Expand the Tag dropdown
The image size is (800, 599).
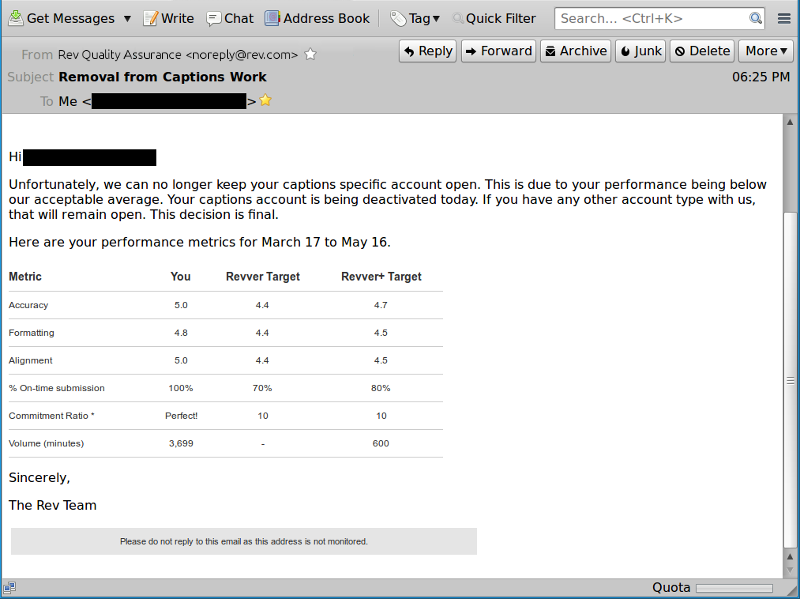pyautogui.click(x=415, y=18)
